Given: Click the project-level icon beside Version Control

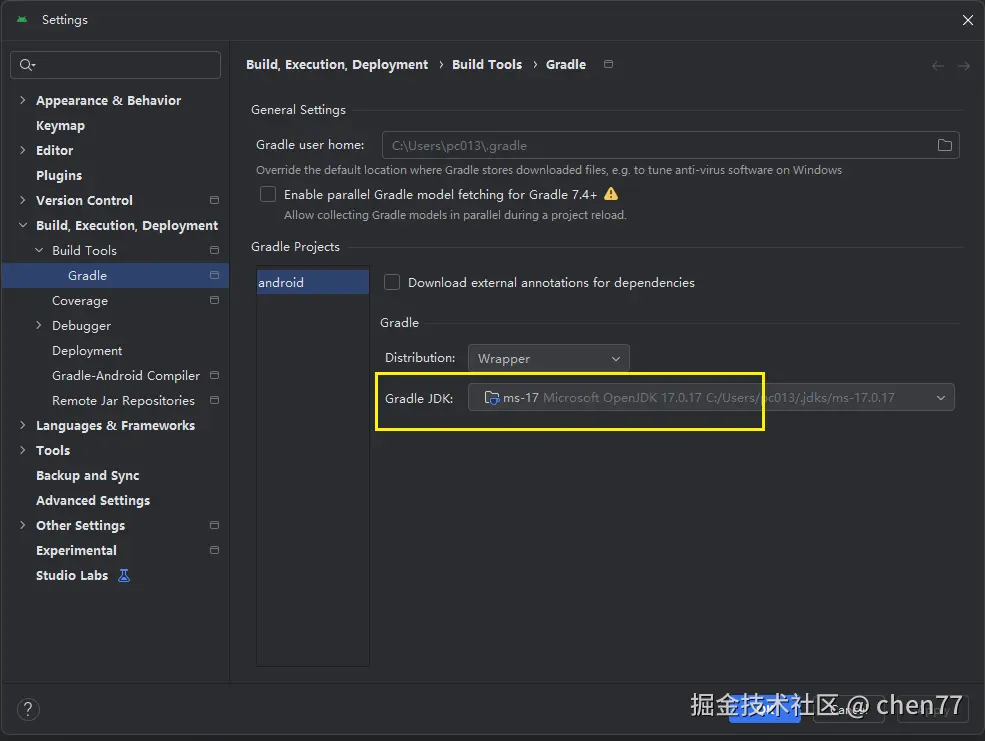Looking at the screenshot, I should click(214, 200).
